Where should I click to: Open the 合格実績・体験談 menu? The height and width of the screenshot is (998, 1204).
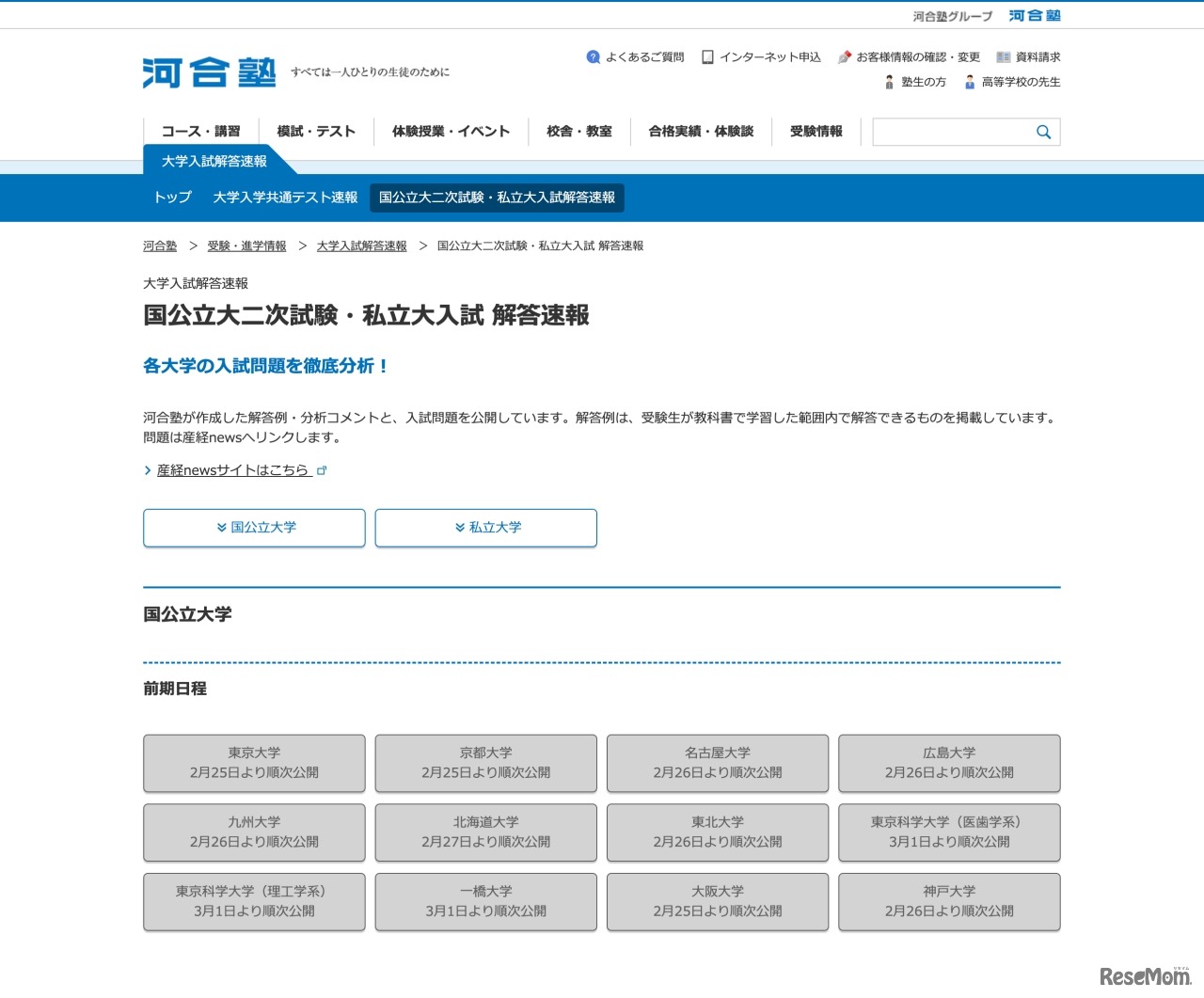coord(701,132)
